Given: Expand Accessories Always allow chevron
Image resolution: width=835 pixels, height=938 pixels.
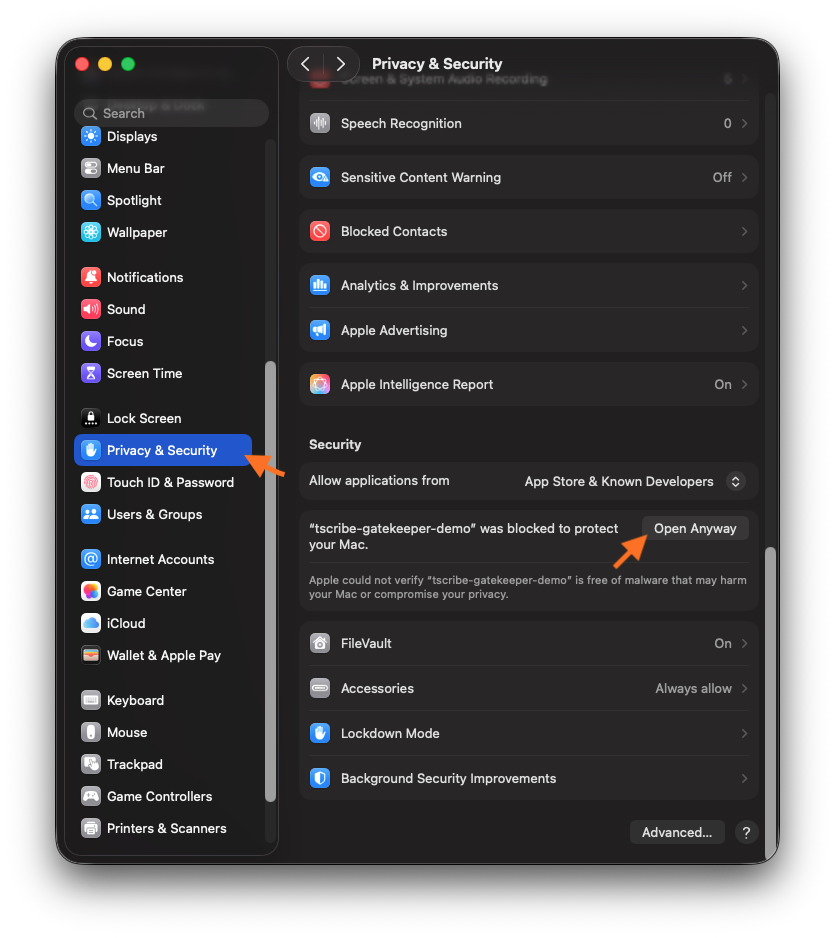Looking at the screenshot, I should tap(744, 688).
